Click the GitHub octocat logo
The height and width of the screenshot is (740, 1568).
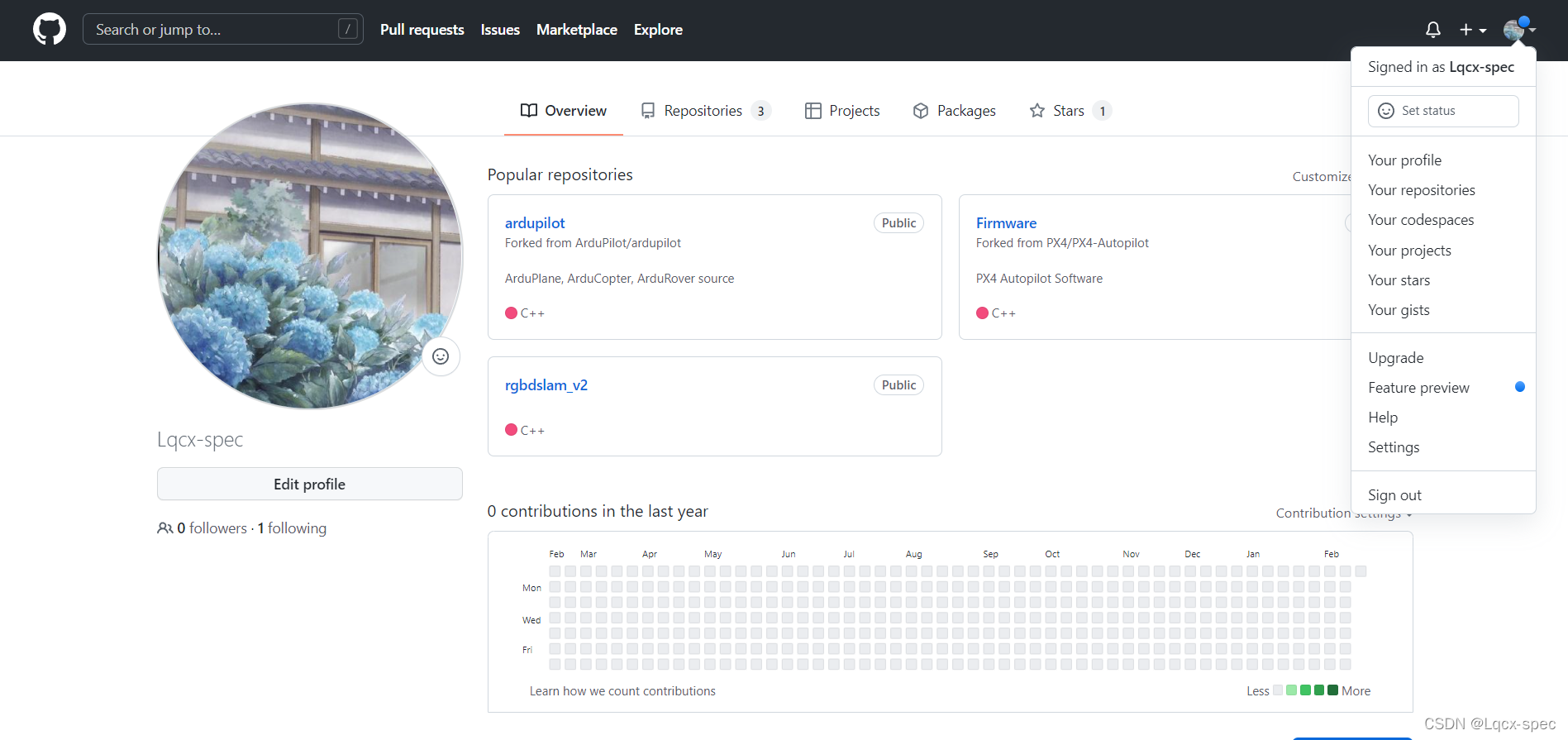coord(50,29)
